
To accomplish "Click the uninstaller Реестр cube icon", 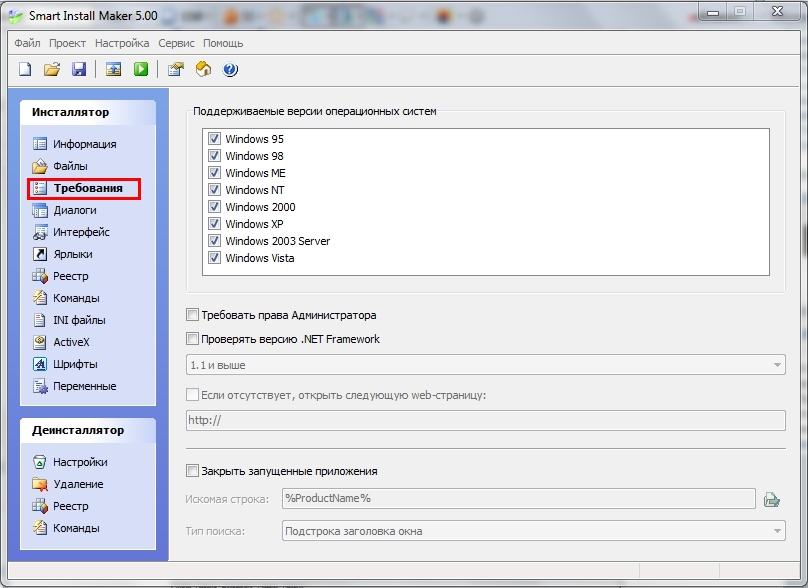I will click(40, 506).
